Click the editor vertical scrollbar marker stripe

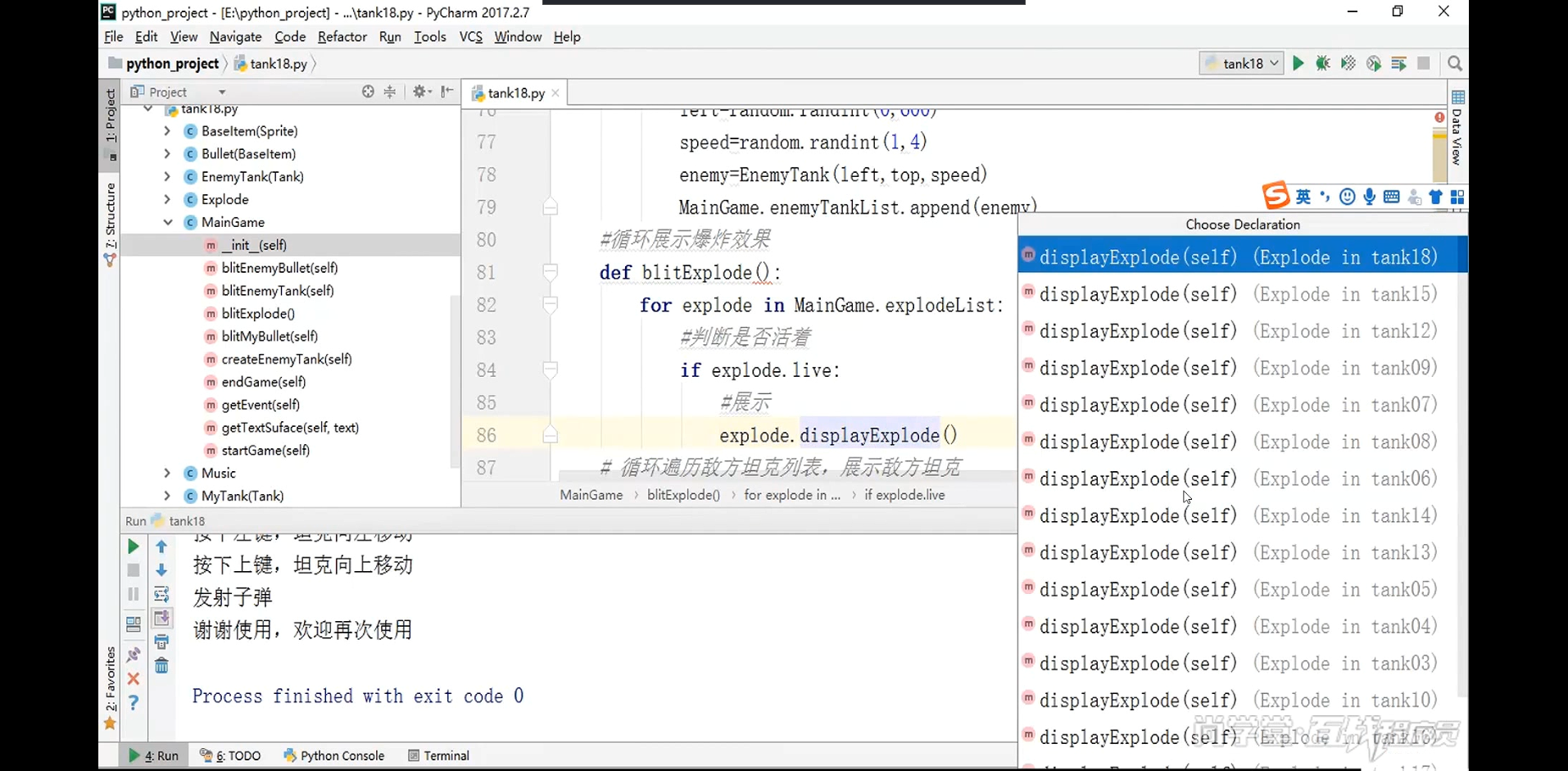(x=1439, y=156)
